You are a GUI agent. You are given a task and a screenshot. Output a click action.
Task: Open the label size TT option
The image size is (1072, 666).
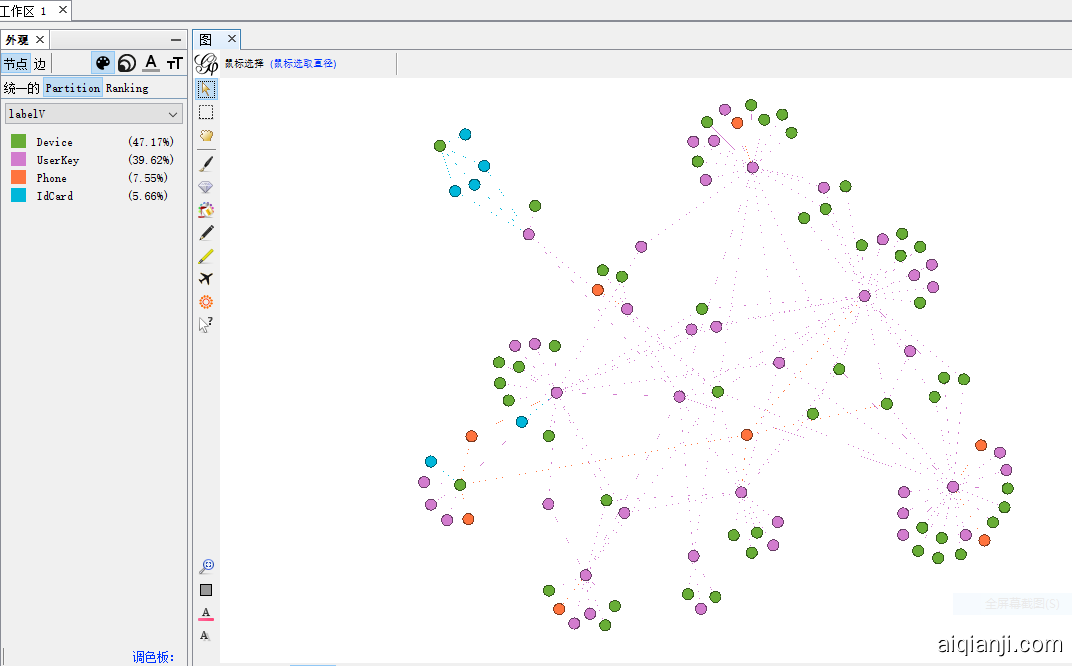click(174, 63)
